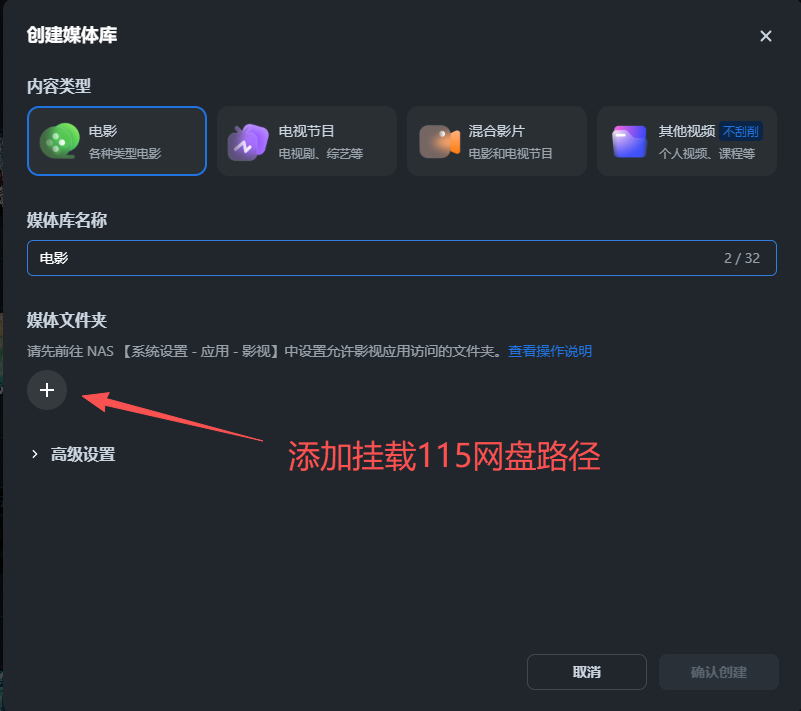The height and width of the screenshot is (711, 801).
Task: Select 电视节目 content type card
Action: pos(307,141)
